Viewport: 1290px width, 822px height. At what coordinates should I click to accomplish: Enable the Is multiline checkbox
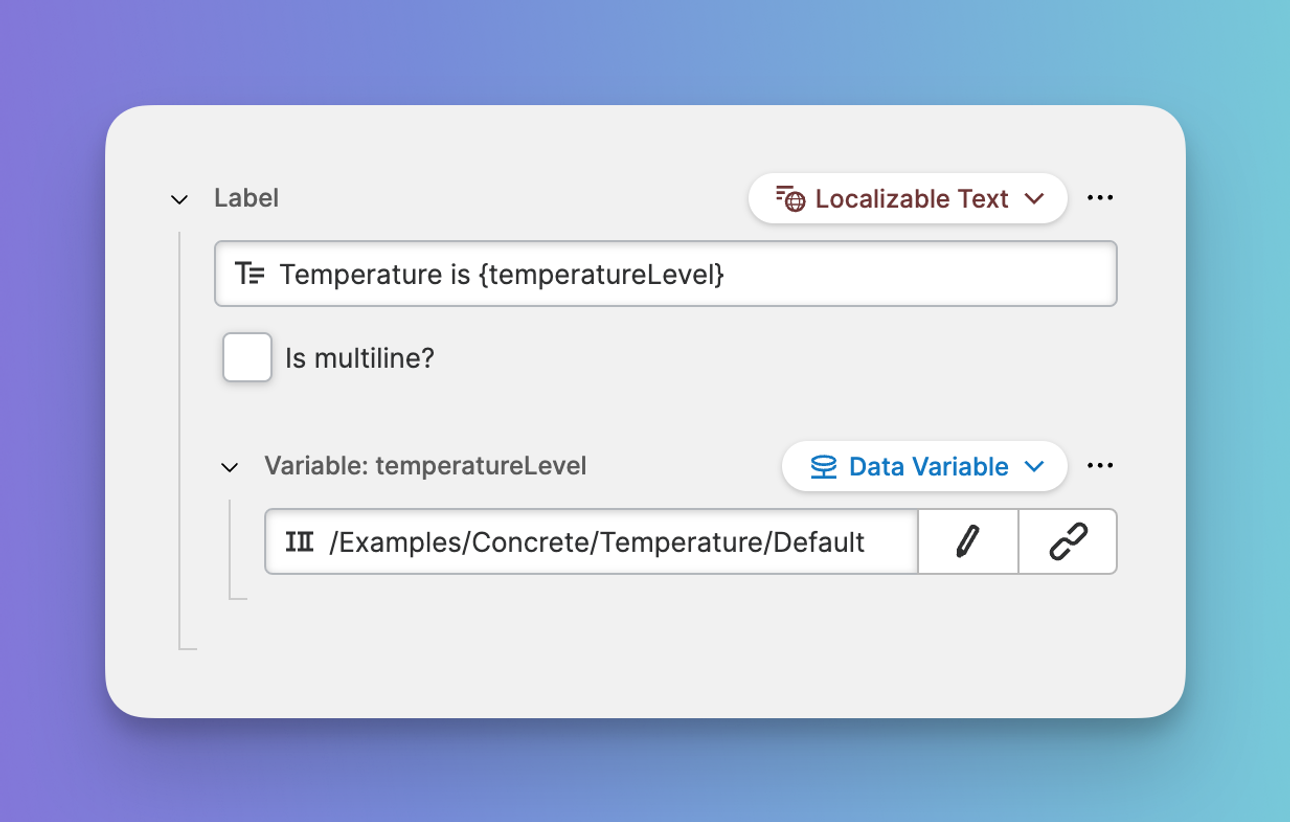[247, 358]
